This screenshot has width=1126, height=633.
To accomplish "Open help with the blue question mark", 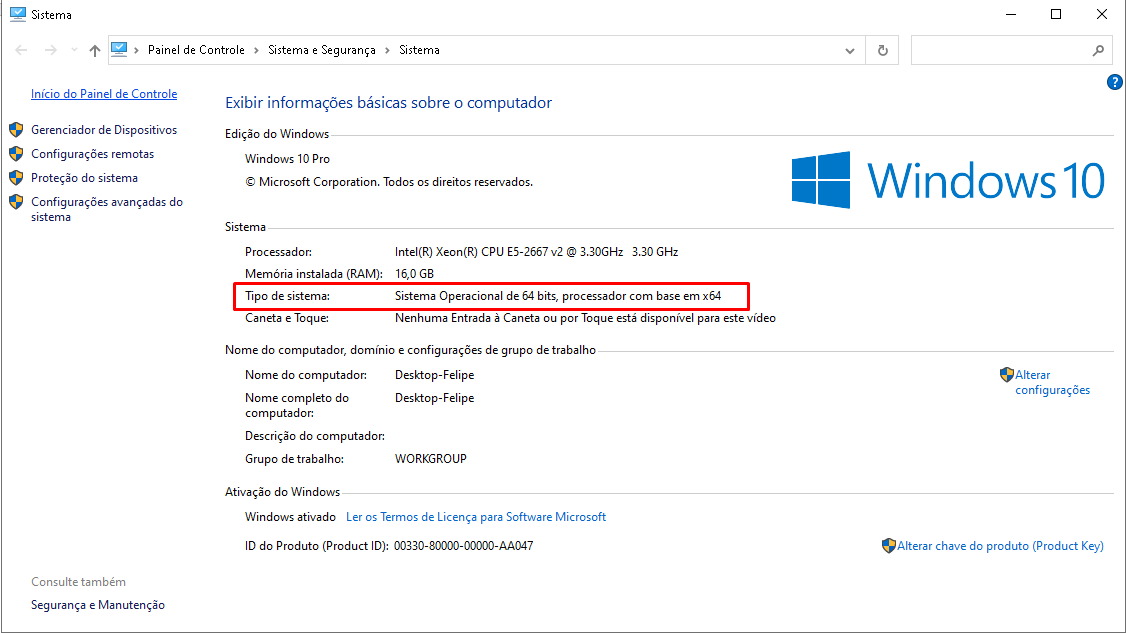I will [1114, 83].
